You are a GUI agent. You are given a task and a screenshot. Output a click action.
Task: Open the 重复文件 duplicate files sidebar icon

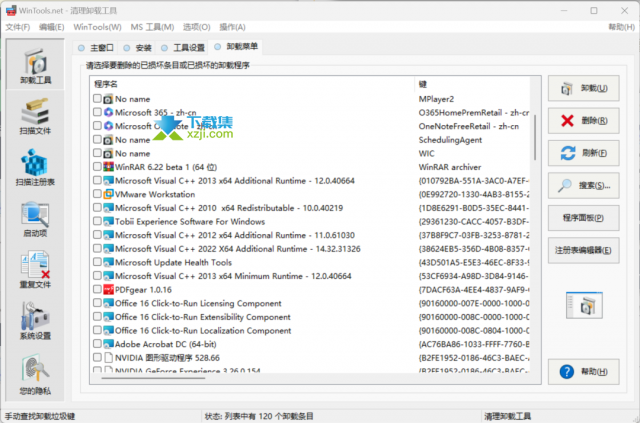point(36,270)
